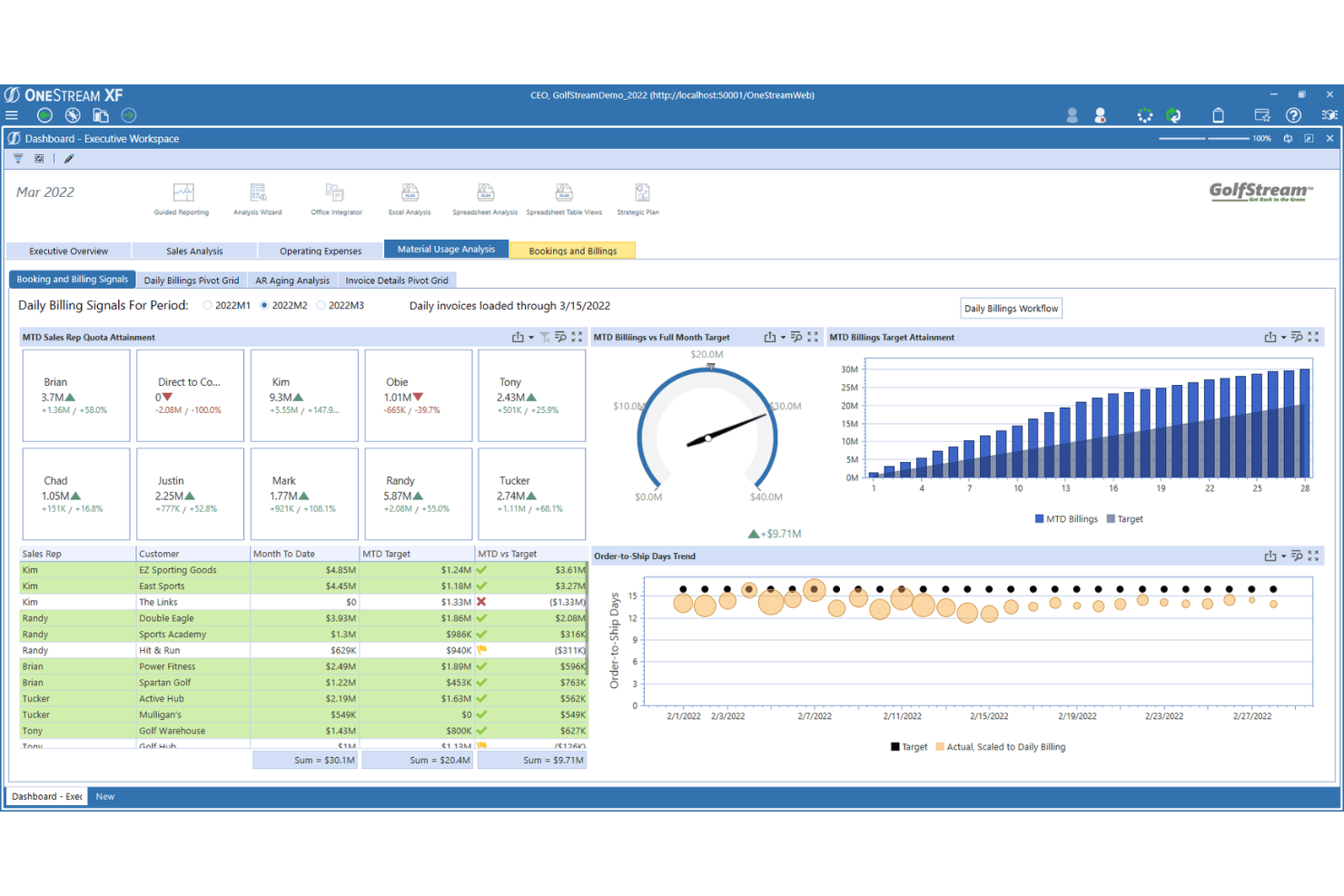Select the 2022M3 period radio button
The width and height of the screenshot is (1344, 896).
321,306
